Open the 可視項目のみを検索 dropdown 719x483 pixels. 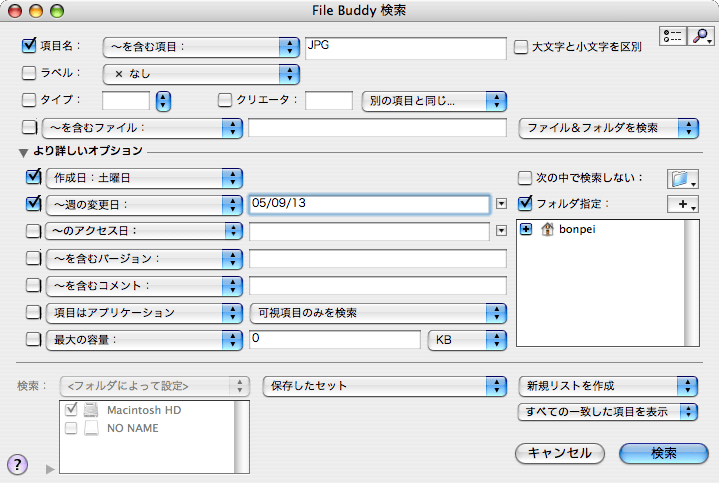[x=378, y=313]
